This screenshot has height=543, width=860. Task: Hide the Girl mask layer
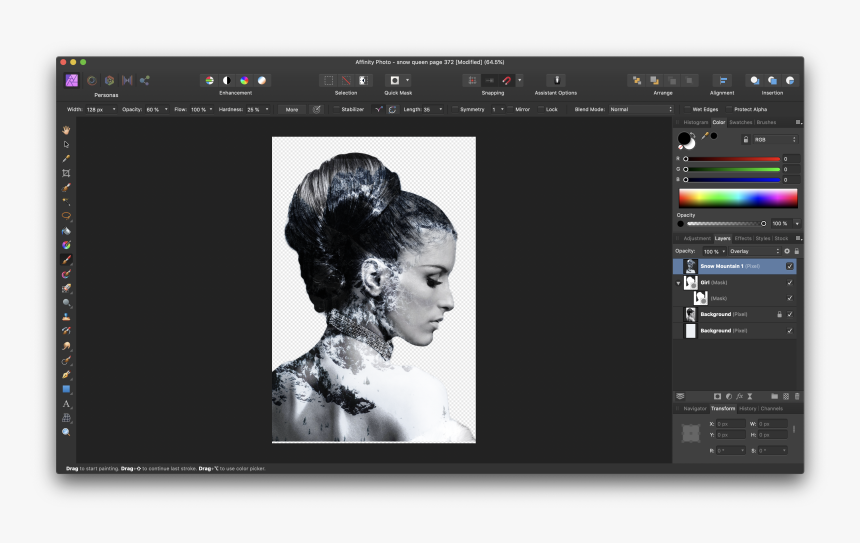tap(790, 282)
